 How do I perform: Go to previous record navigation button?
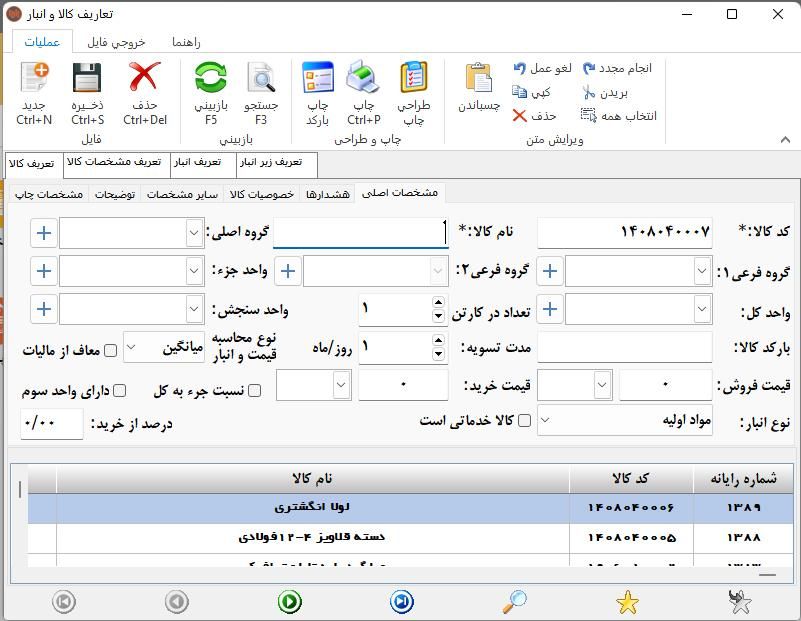click(x=177, y=602)
